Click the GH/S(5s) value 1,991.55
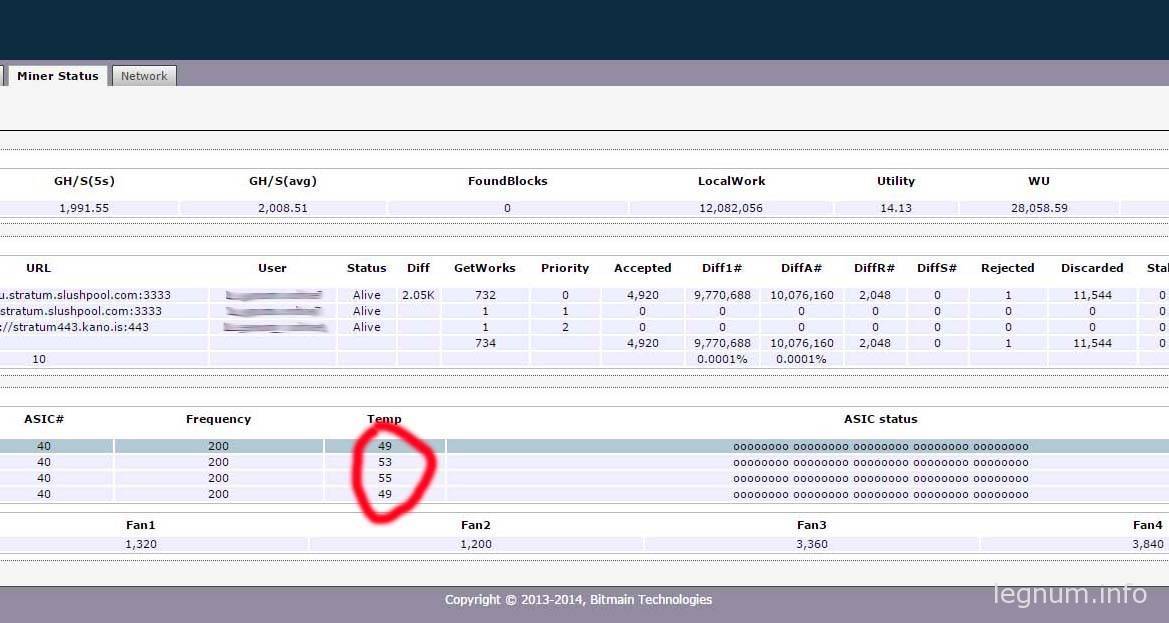This screenshot has width=1169, height=623. (x=84, y=208)
